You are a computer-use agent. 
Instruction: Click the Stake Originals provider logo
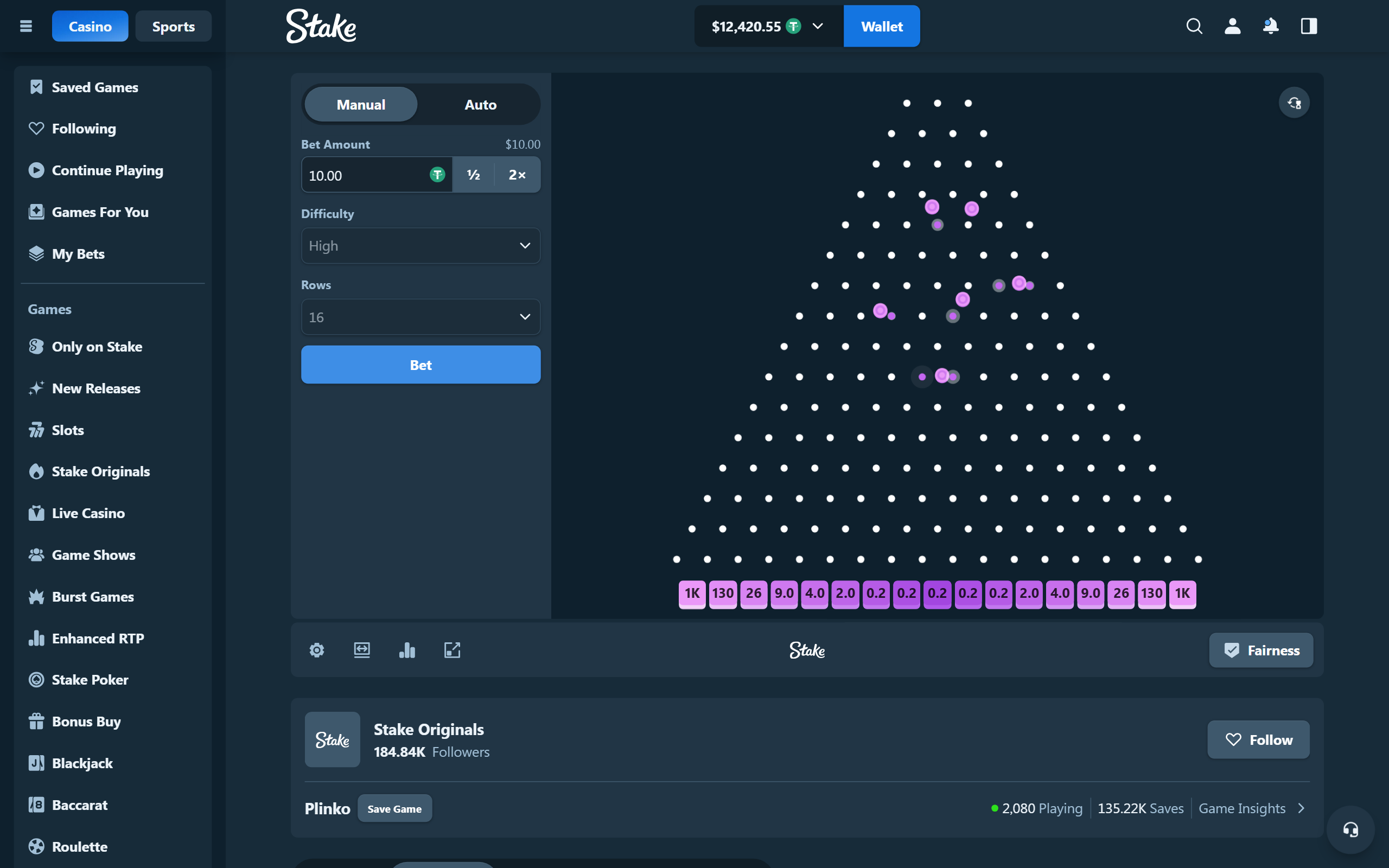(x=332, y=739)
